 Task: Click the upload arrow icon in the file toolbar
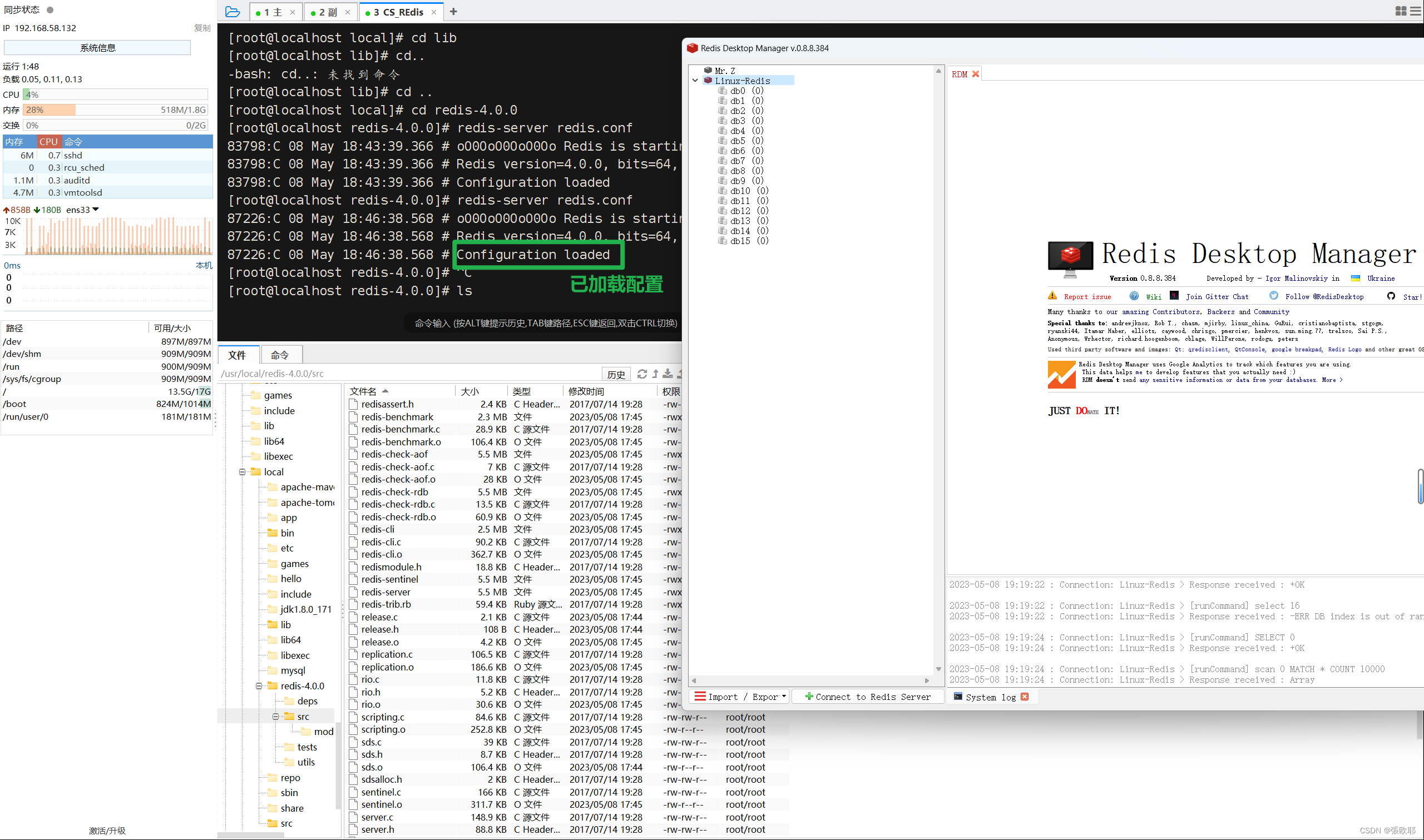pos(655,374)
